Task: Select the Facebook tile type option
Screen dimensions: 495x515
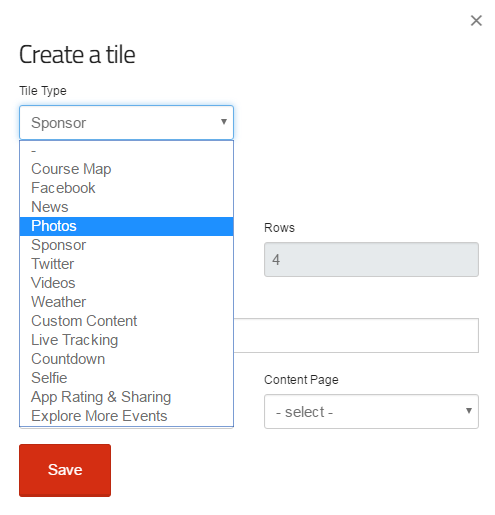Action: (126, 188)
